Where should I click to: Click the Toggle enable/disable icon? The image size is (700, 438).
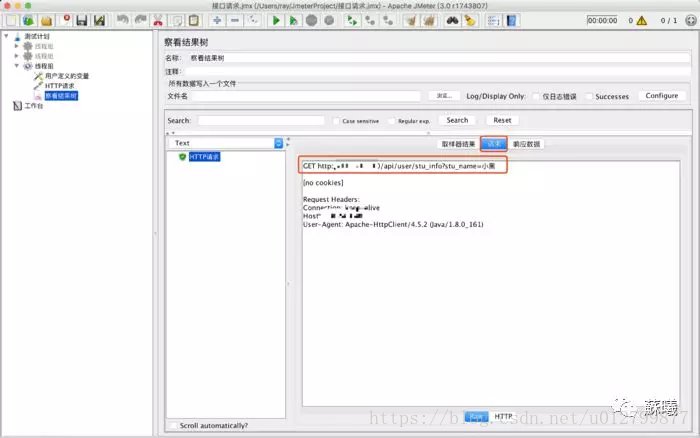[x=253, y=21]
